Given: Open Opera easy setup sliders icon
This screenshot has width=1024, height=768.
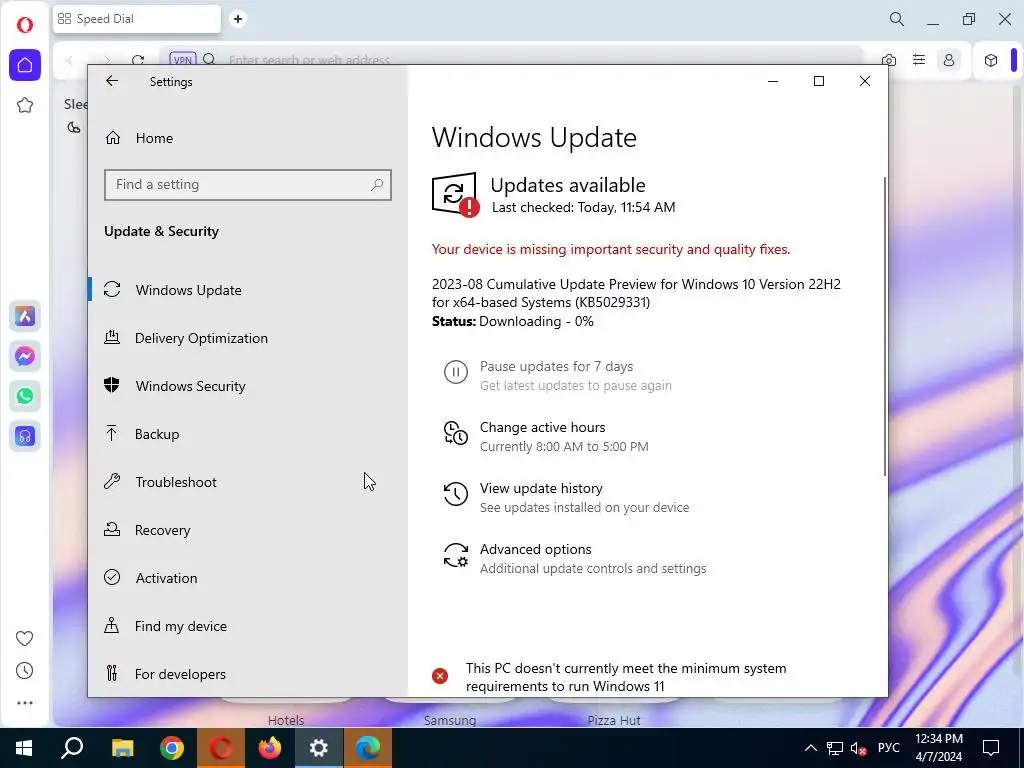Looking at the screenshot, I should pyautogui.click(x=919, y=60).
